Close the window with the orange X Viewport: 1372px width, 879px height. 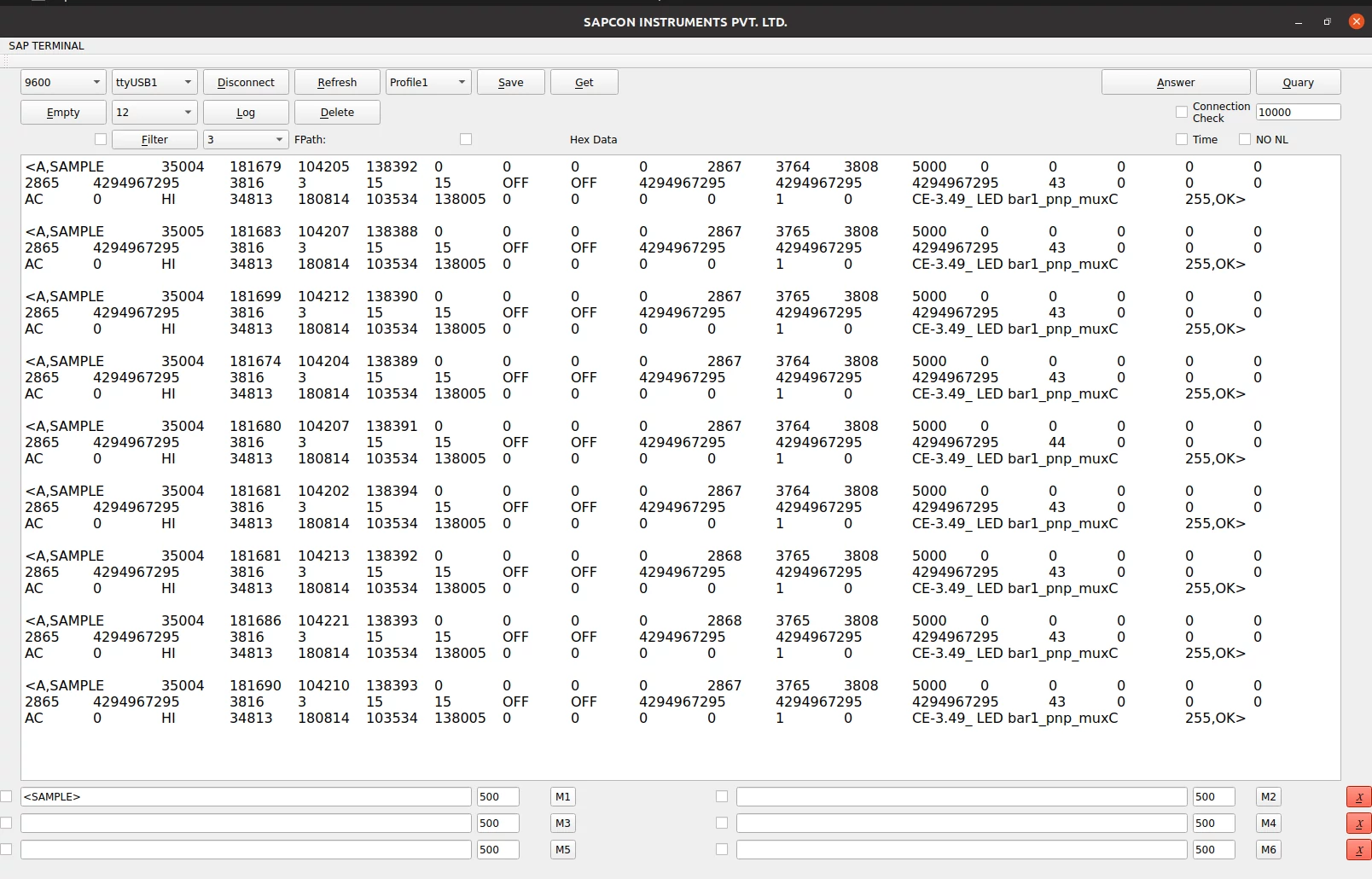tap(1356, 21)
